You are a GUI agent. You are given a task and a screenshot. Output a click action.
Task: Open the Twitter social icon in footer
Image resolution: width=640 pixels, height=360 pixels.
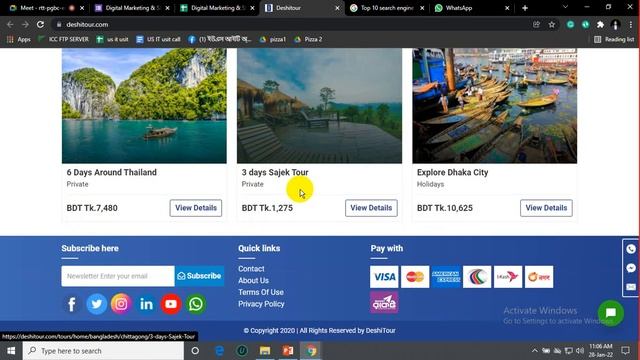pos(96,304)
